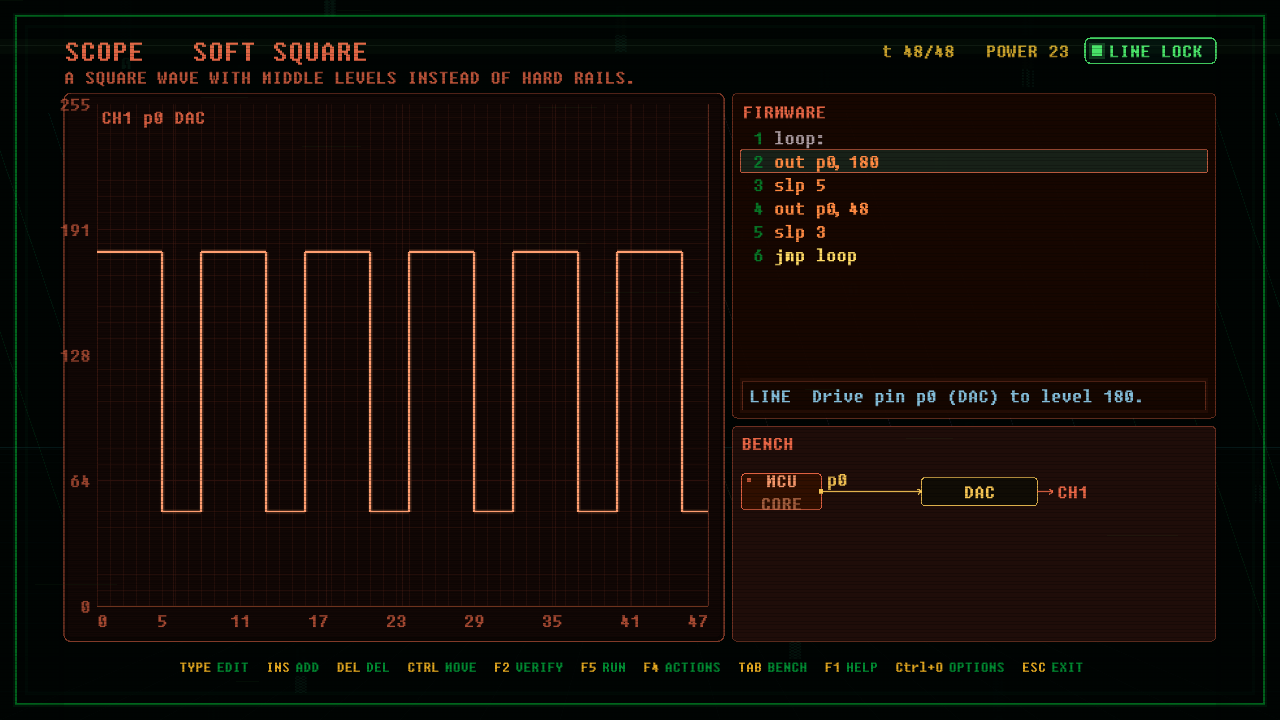Click the INS ADD hint
This screenshot has height=720, width=1280.
pos(293,667)
